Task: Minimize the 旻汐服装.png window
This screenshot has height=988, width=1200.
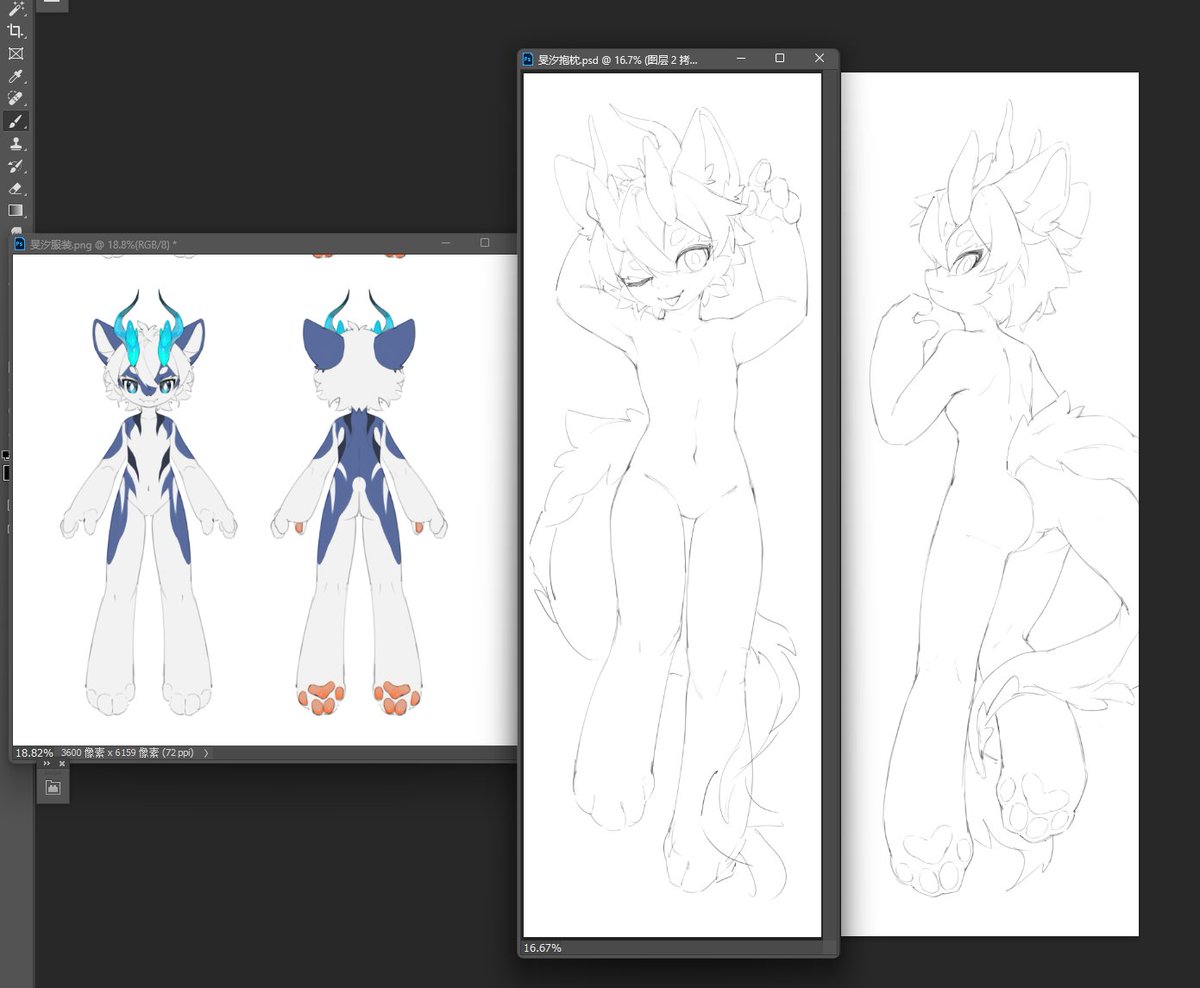Action: 447,243
